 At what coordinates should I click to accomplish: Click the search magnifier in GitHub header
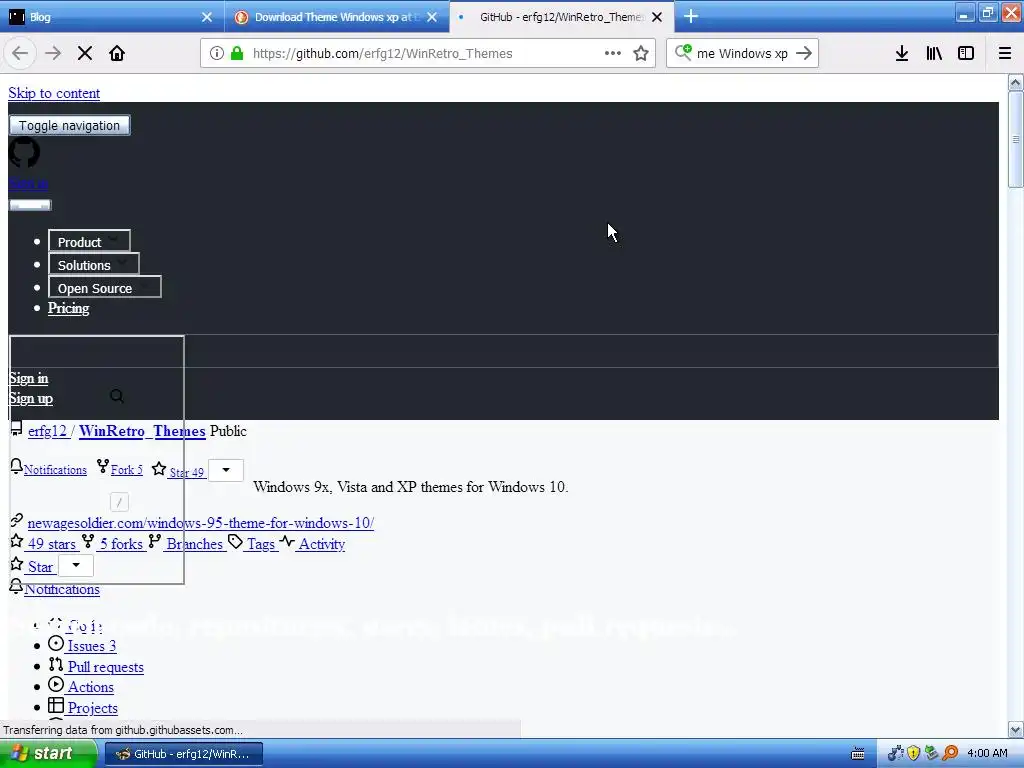click(x=117, y=396)
